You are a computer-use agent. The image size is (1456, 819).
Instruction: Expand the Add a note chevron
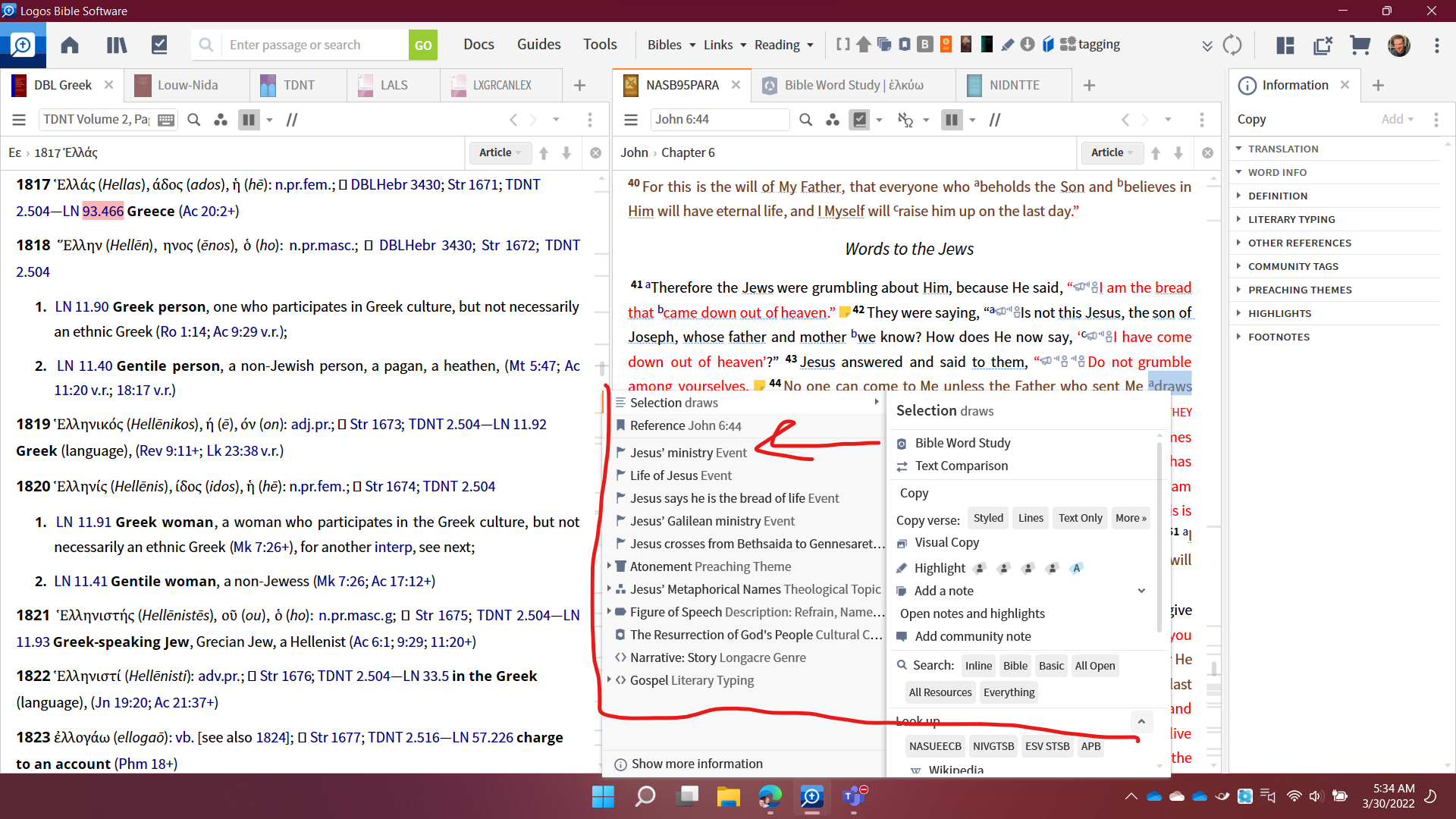tap(1141, 591)
